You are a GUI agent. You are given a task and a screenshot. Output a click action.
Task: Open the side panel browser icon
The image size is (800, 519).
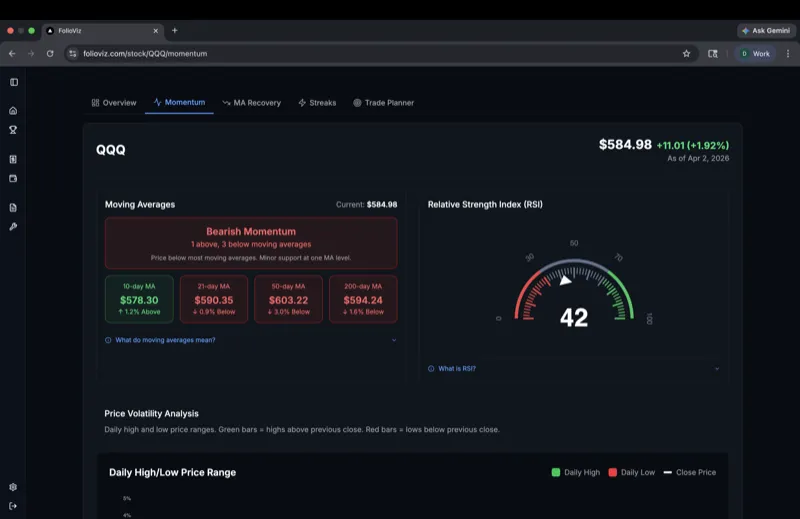(x=713, y=54)
